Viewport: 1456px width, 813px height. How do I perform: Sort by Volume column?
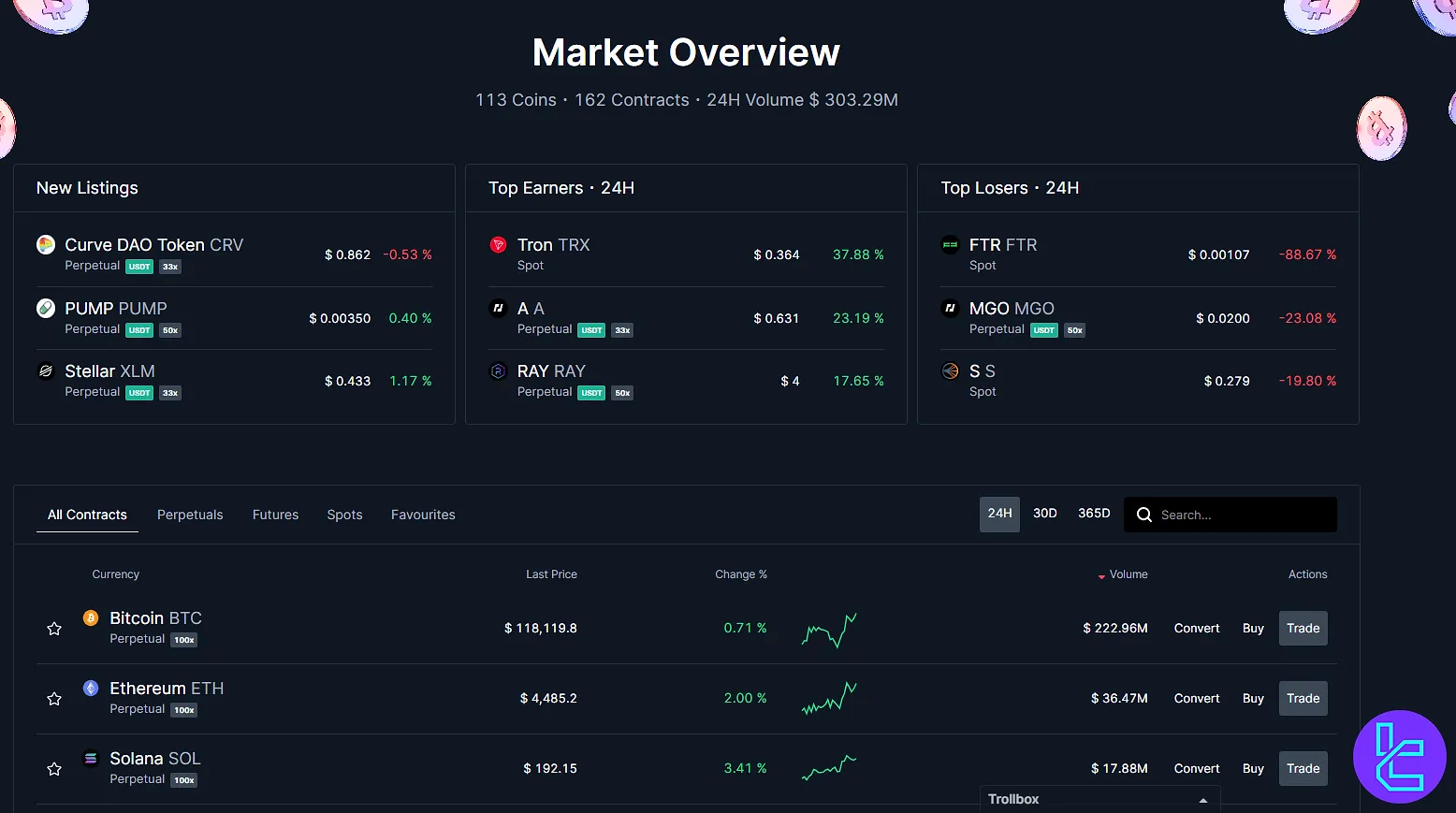click(x=1123, y=574)
